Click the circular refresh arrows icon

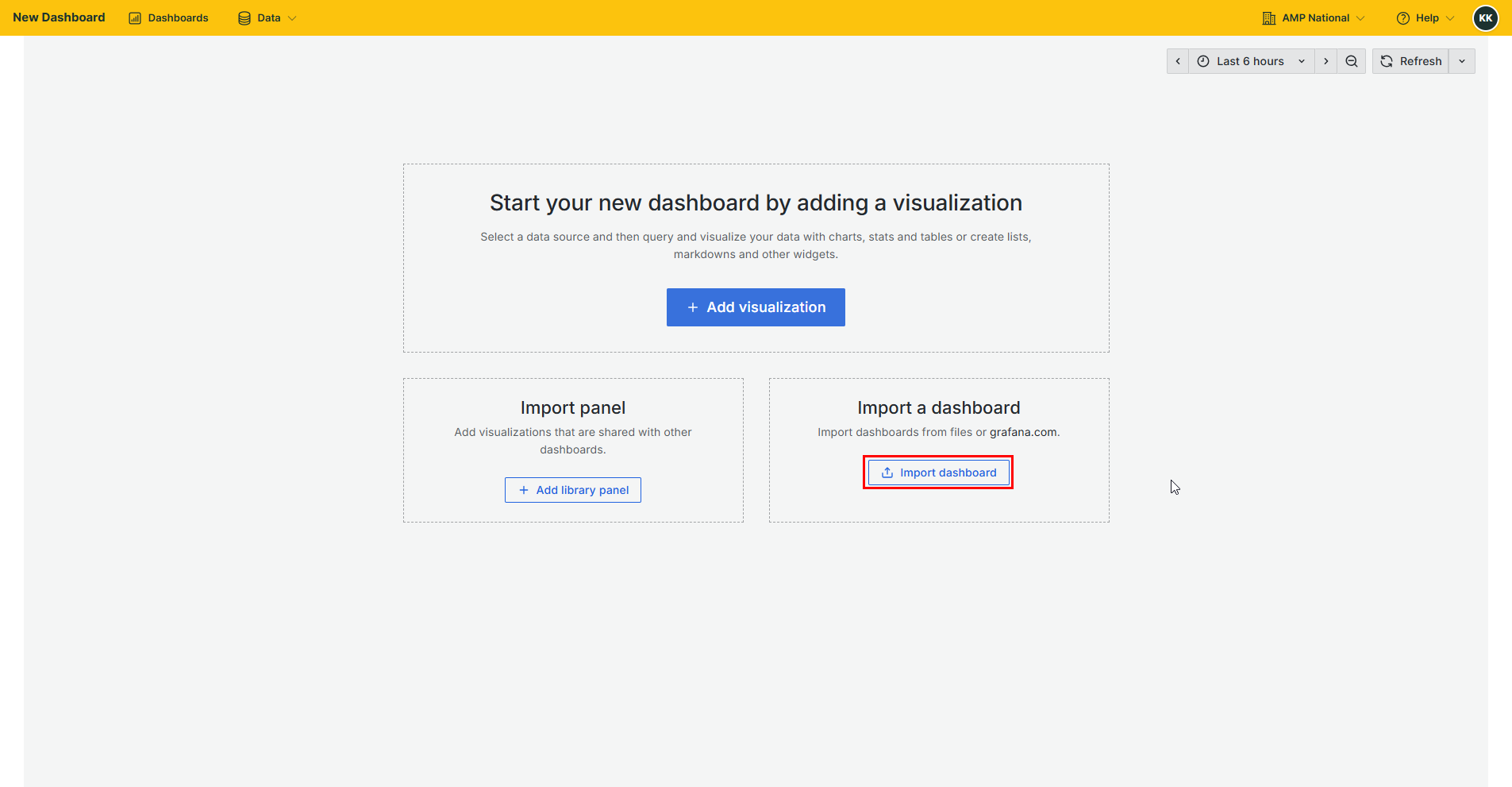(1387, 61)
